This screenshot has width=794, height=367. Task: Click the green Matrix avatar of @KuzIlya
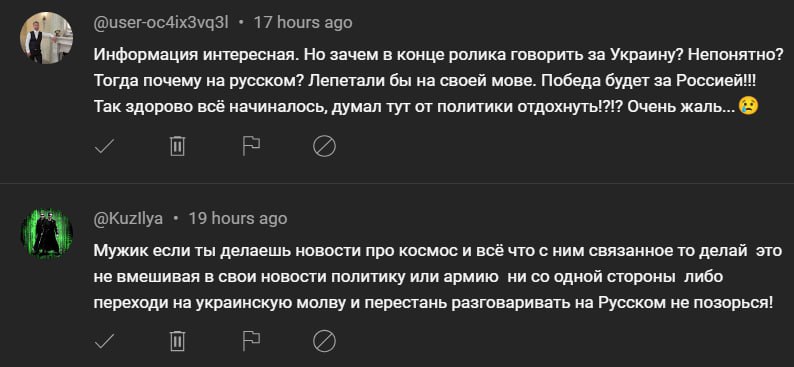pyautogui.click(x=46, y=233)
